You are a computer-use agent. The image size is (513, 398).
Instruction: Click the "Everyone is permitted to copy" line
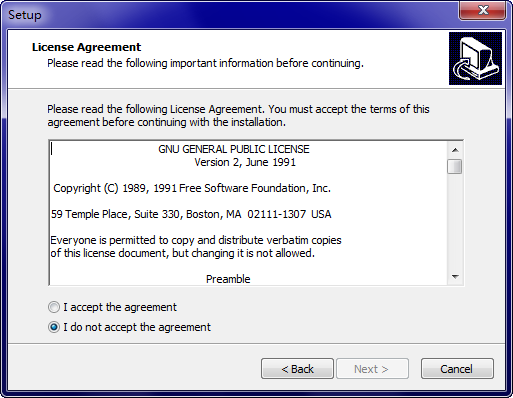tap(196, 240)
